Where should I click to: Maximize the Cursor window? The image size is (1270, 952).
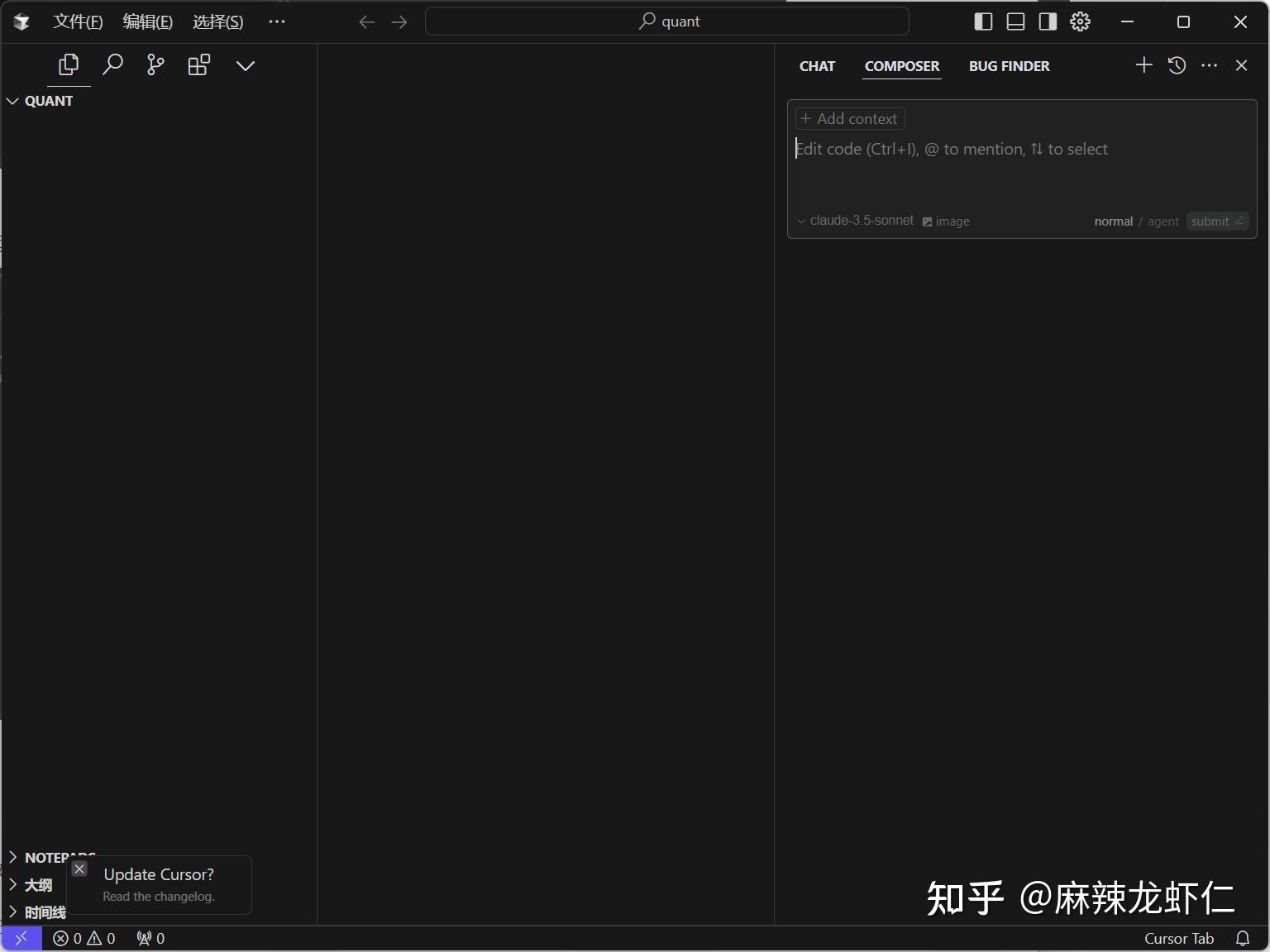click(x=1183, y=21)
